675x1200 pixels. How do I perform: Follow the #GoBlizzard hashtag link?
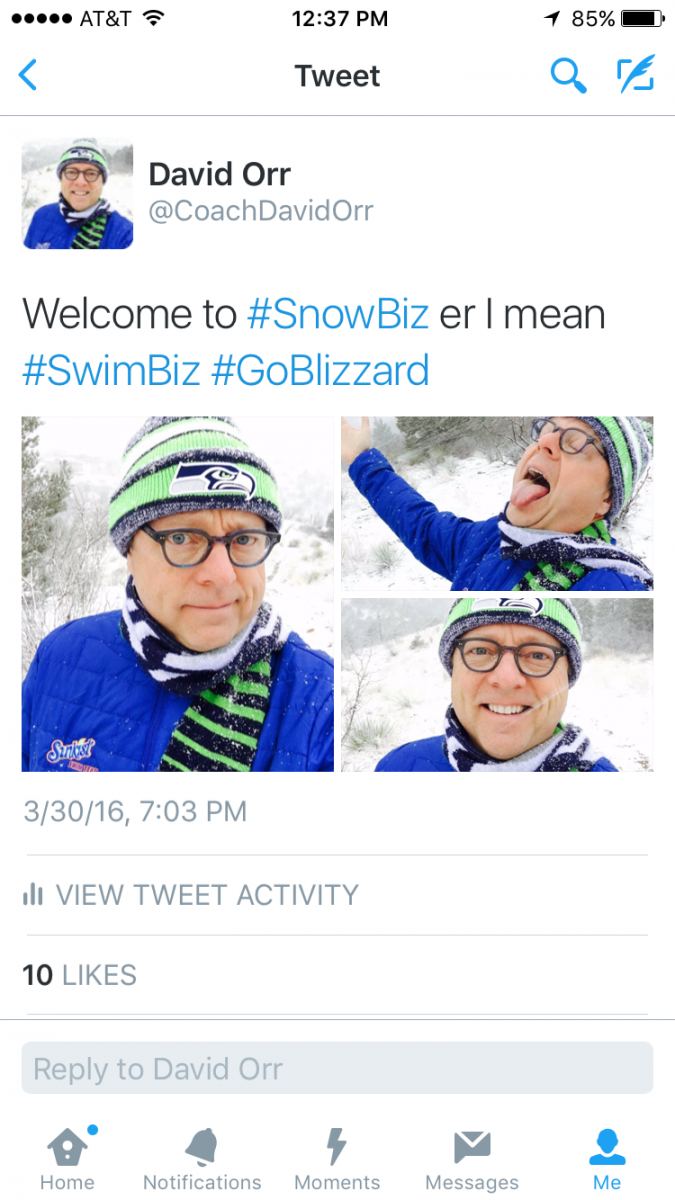click(320, 371)
